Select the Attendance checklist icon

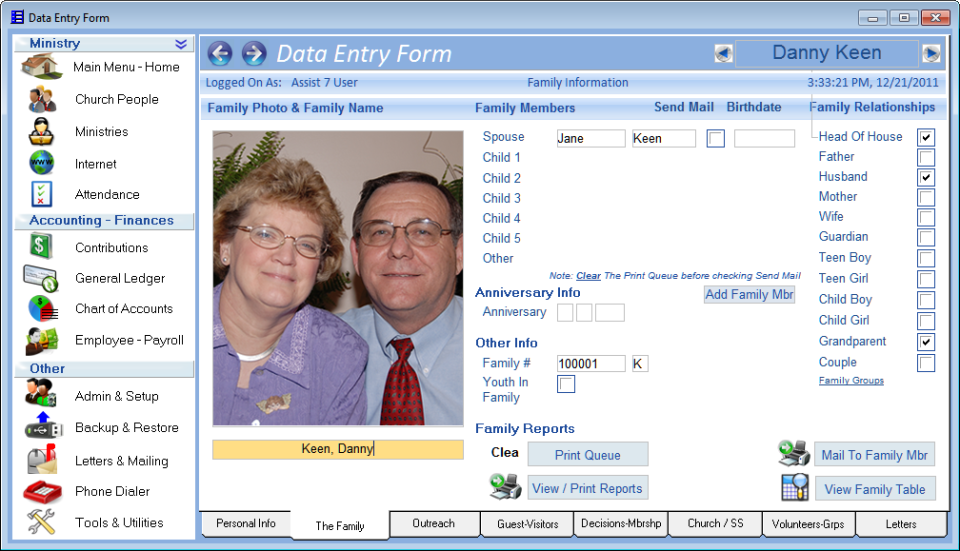click(x=42, y=195)
